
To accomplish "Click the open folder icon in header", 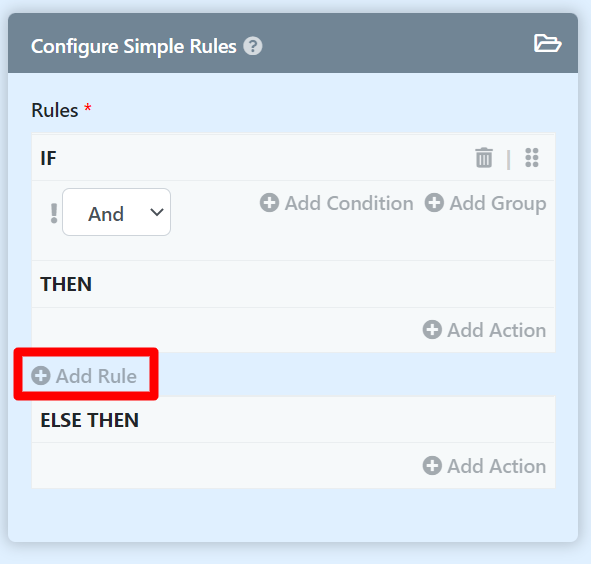I will point(548,43).
